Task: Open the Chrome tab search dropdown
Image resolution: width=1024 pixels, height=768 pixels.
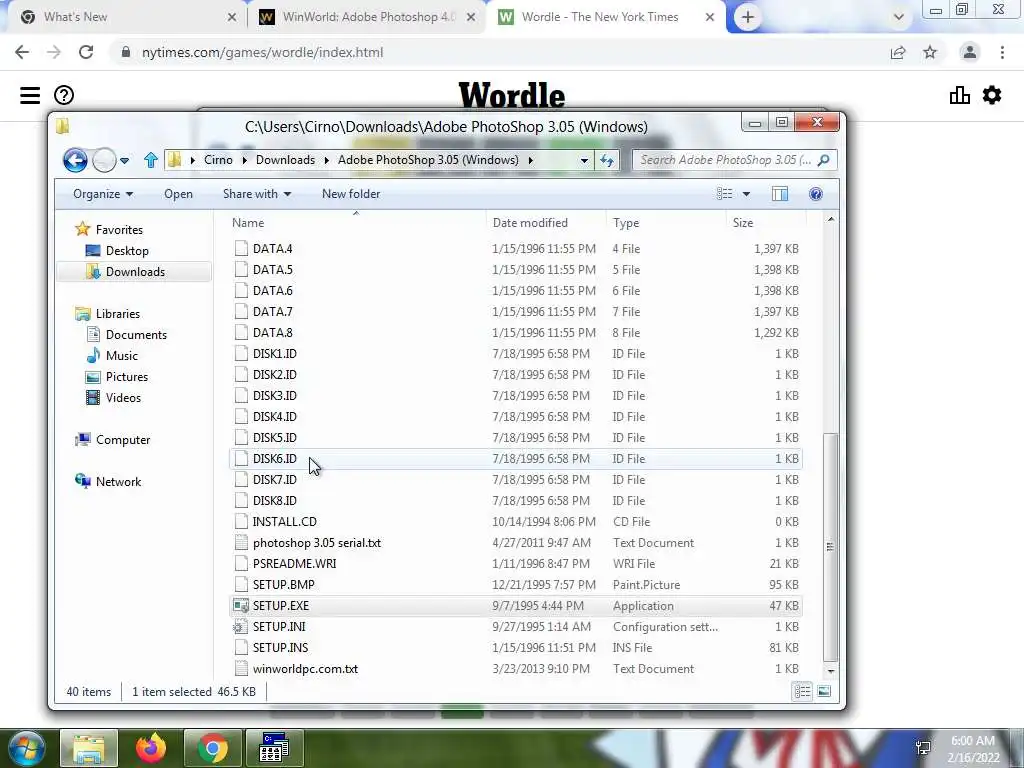Action: tap(899, 17)
